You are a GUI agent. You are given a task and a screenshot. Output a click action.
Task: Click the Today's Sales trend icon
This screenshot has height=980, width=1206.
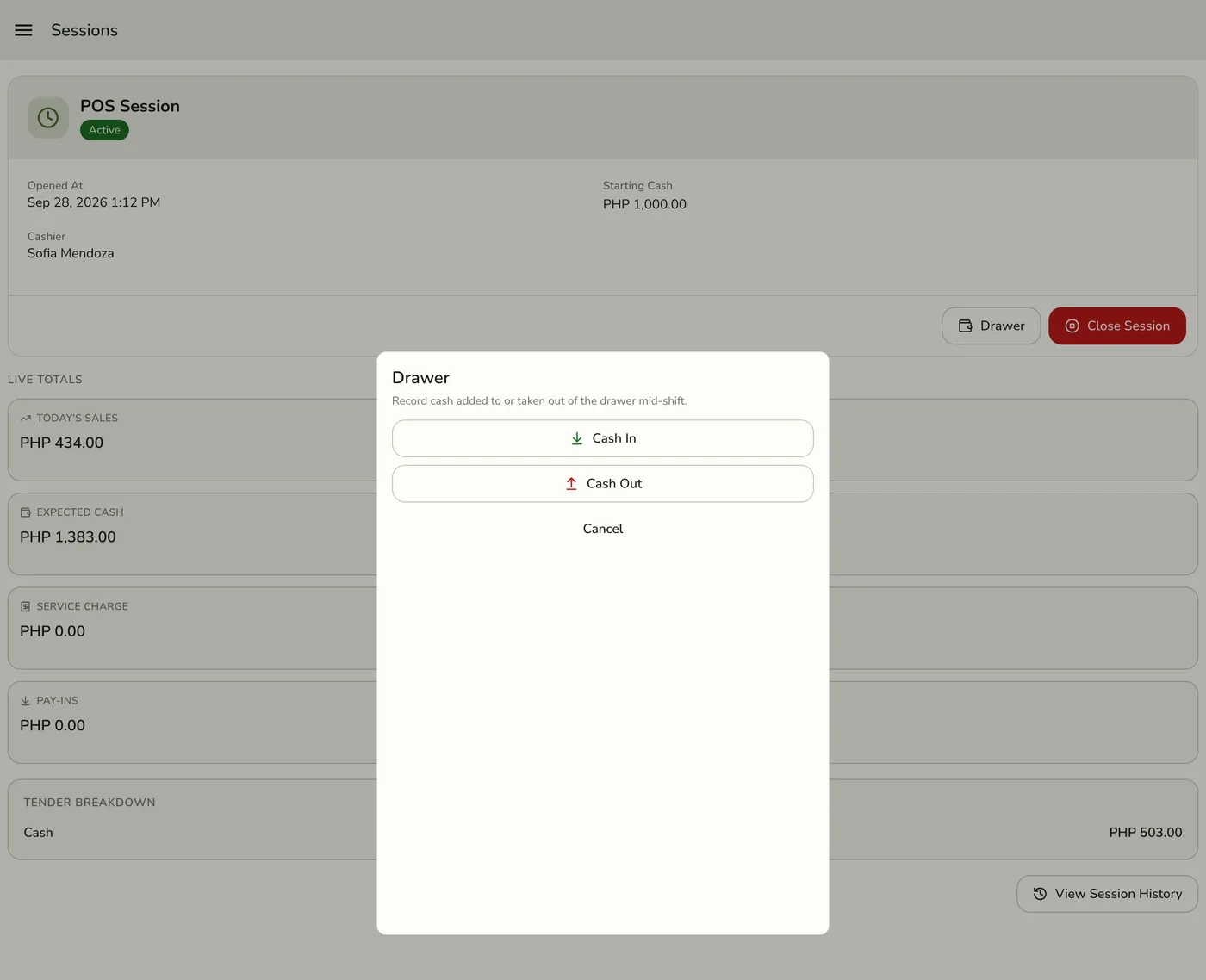pos(26,419)
